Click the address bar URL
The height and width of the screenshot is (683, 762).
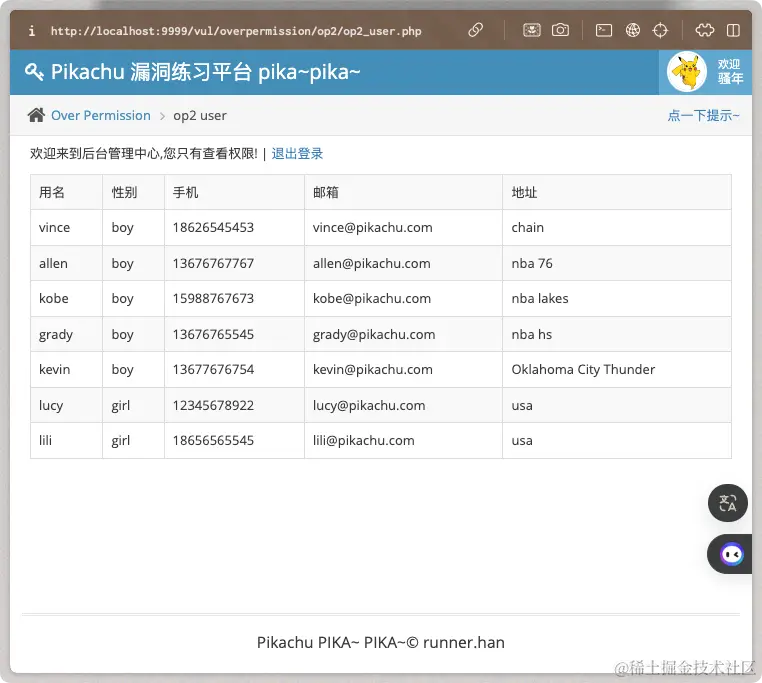[x=236, y=31]
